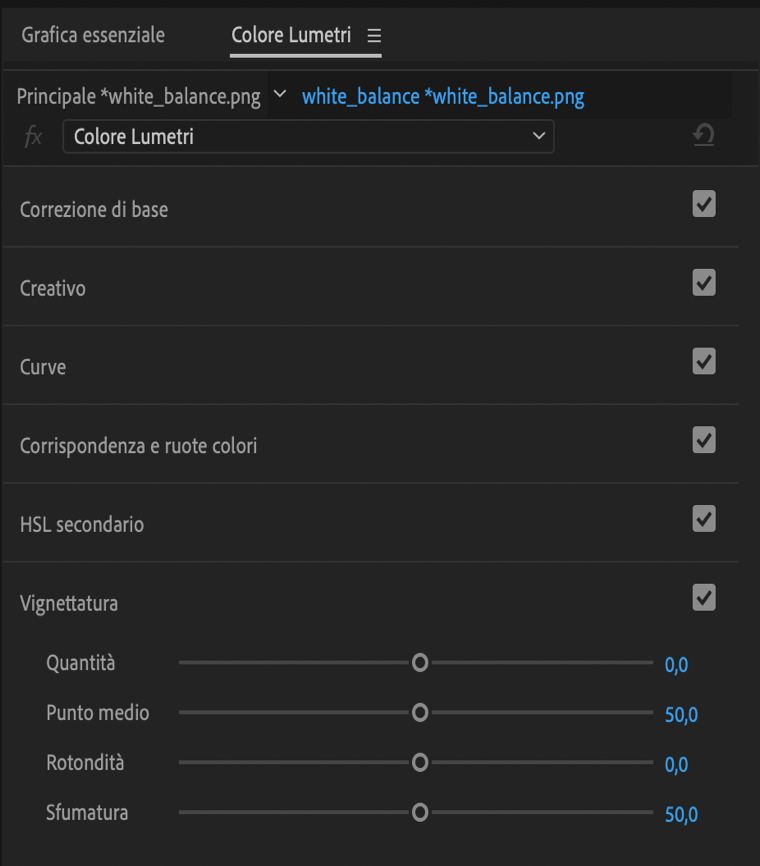
Task: Toggle the Vignettatura checkbox off
Action: 704,598
